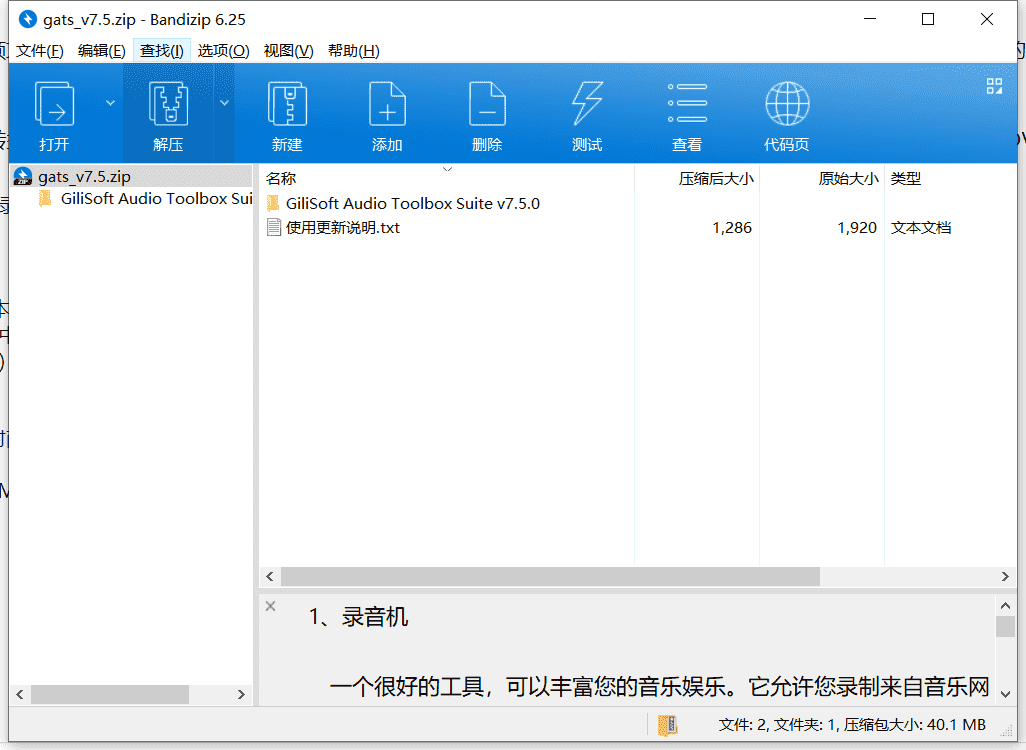Click tree panel scrollbar left arrow
Screen dimensions: 1026x750
click(20, 694)
